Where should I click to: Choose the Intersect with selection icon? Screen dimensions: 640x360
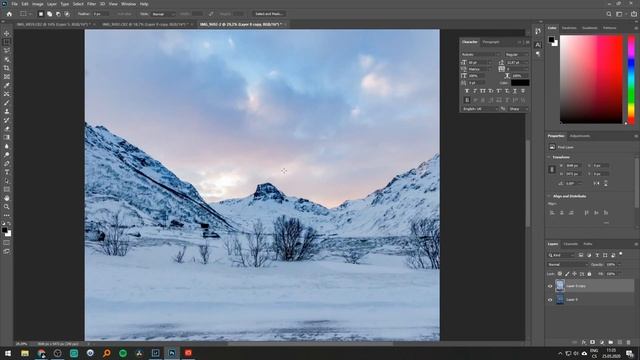[67, 14]
